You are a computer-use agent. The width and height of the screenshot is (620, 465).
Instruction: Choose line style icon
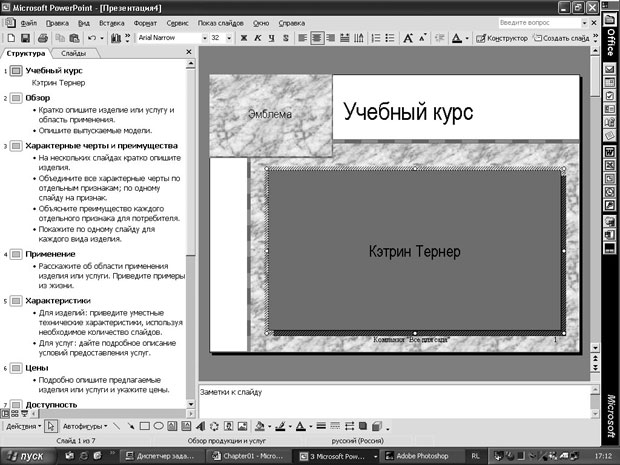point(321,426)
